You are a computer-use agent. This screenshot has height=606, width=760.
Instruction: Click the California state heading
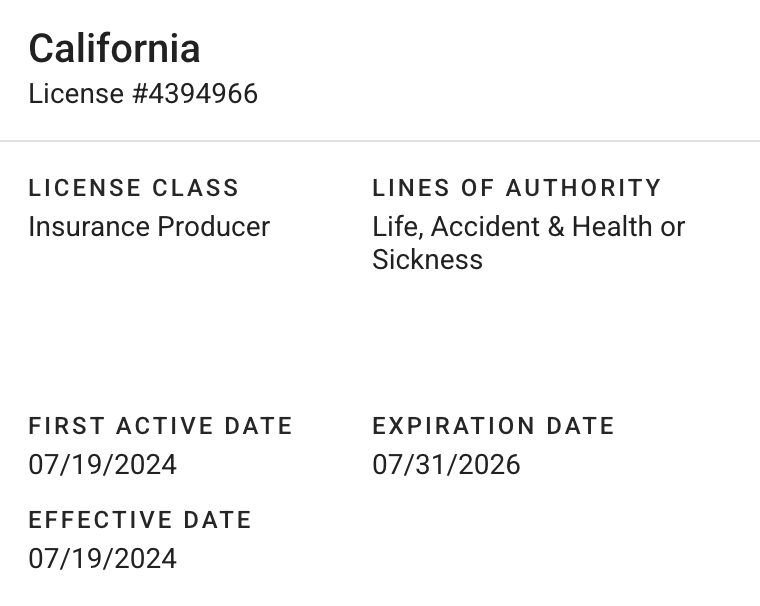[114, 48]
